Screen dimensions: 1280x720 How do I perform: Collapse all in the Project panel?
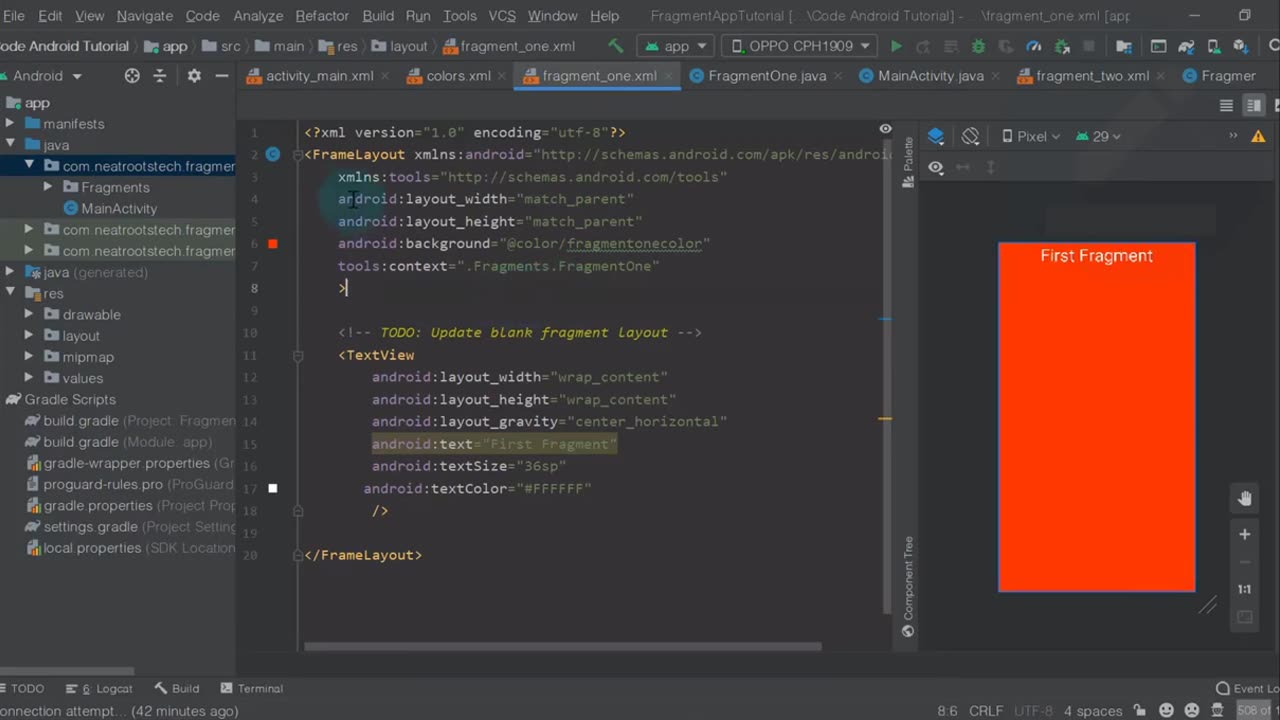point(162,76)
